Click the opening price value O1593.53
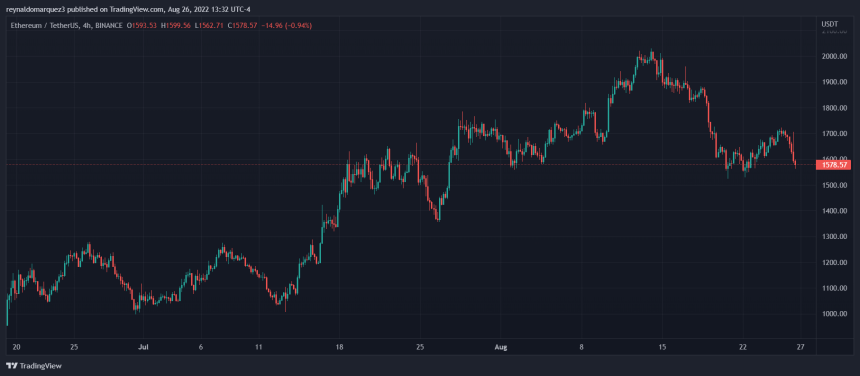The height and width of the screenshot is (376, 860). click(142, 25)
